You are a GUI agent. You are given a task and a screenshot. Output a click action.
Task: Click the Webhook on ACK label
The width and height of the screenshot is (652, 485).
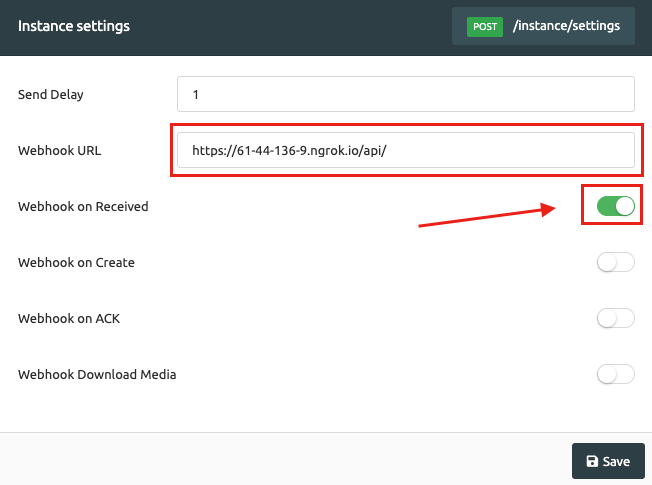[x=69, y=319]
